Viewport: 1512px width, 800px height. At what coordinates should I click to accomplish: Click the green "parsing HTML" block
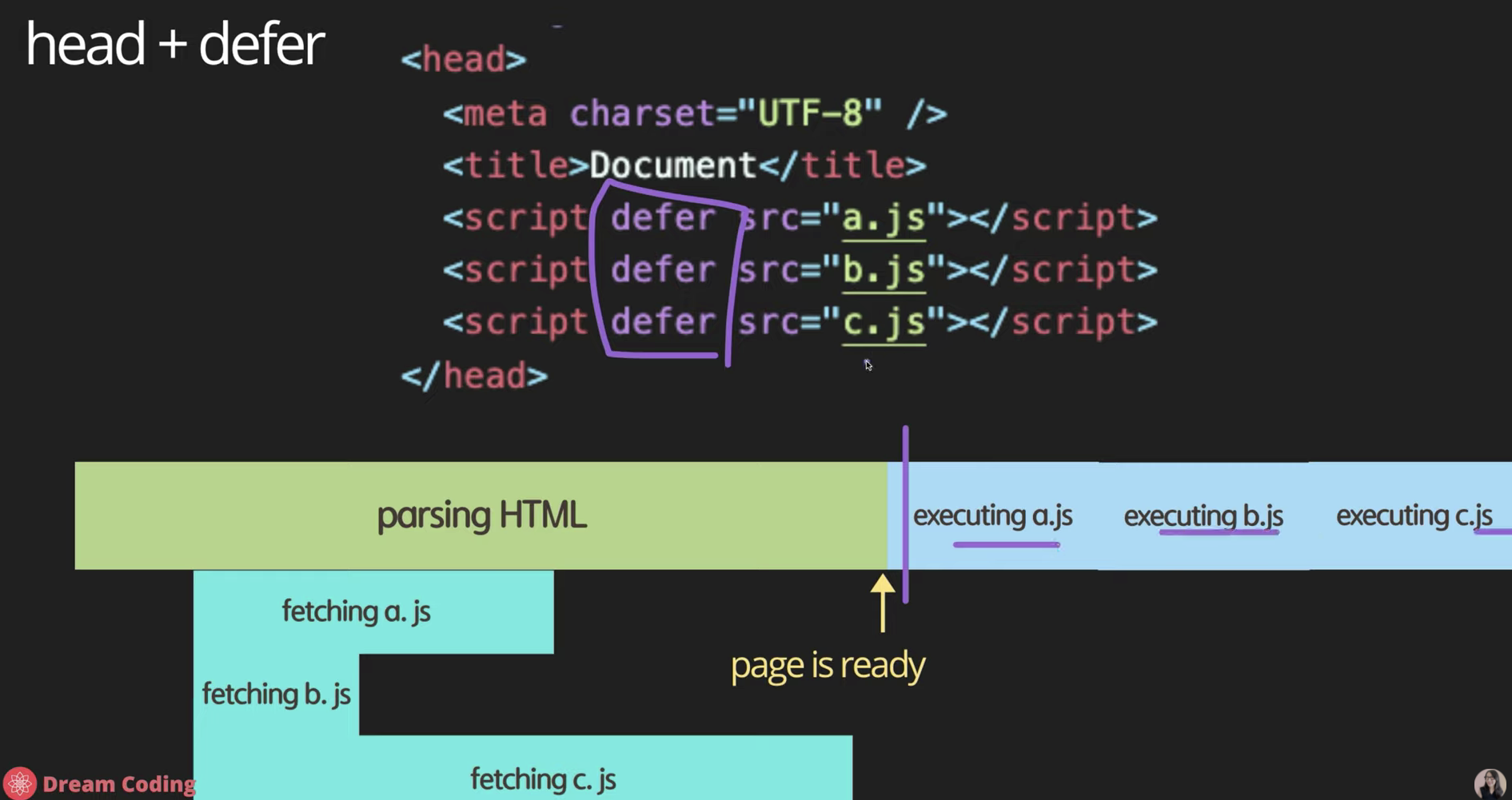481,515
